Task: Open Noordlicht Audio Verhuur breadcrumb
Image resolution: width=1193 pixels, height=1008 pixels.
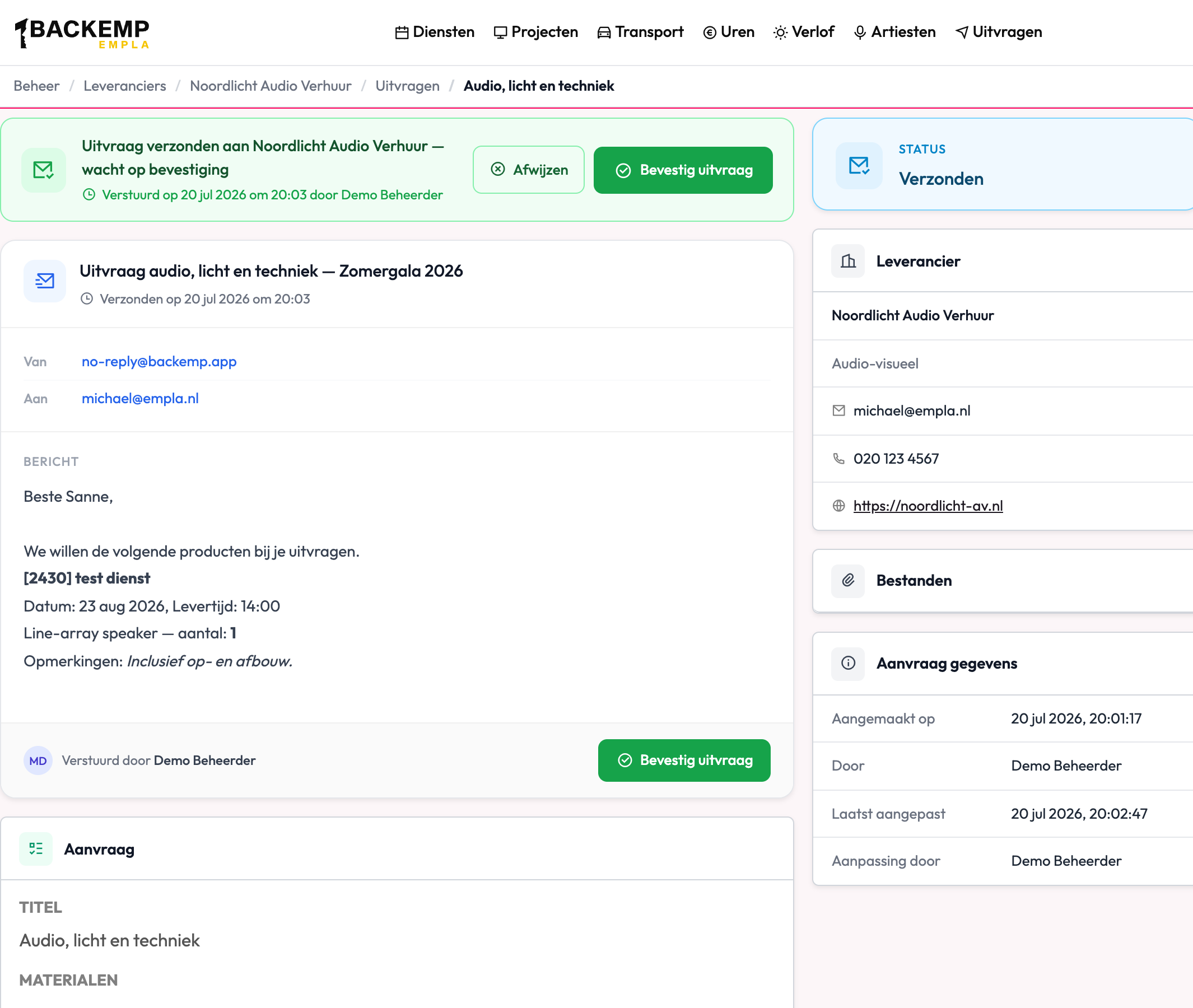Action: 271,86
